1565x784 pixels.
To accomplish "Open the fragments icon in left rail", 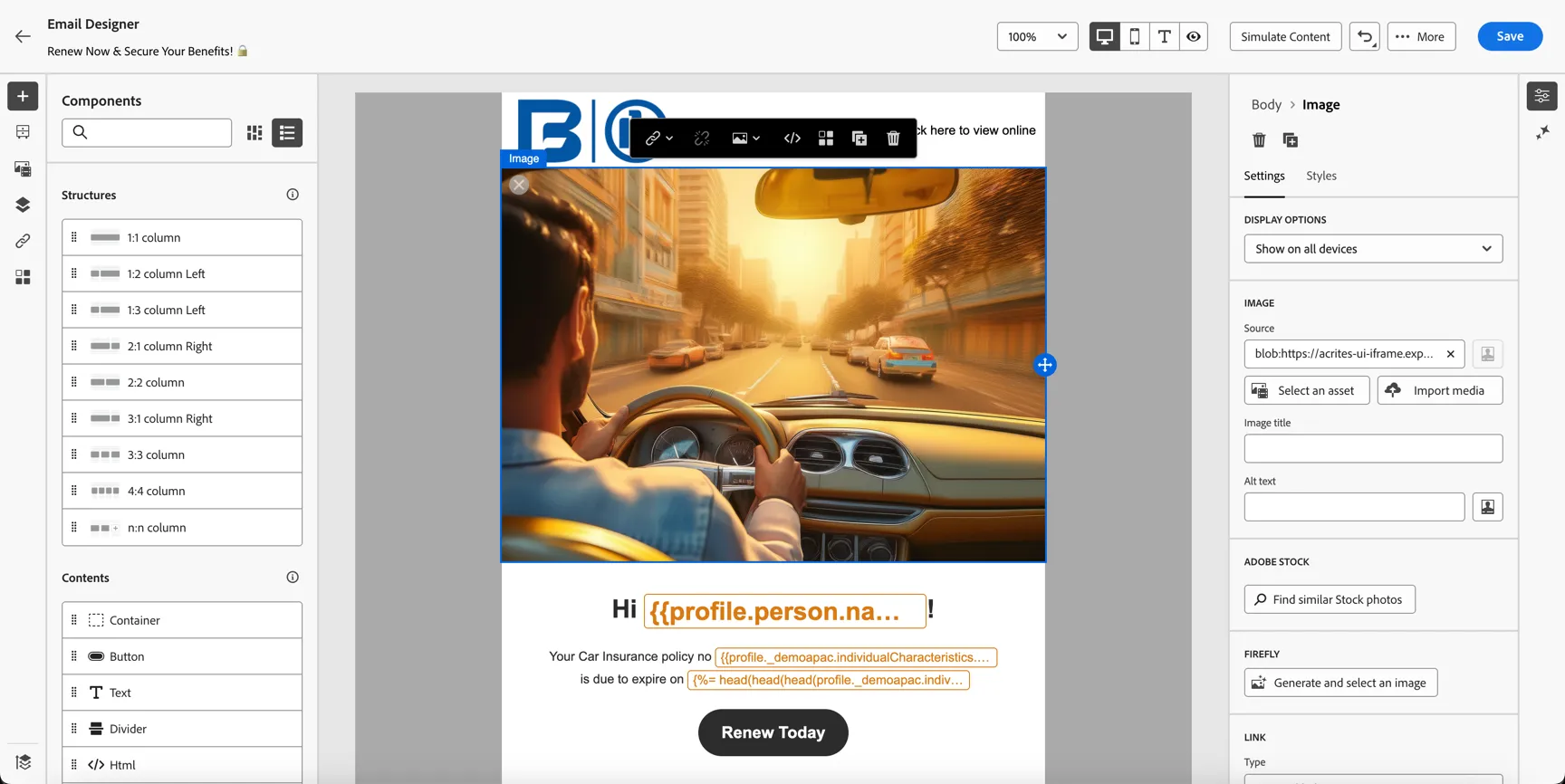I will click(23, 277).
